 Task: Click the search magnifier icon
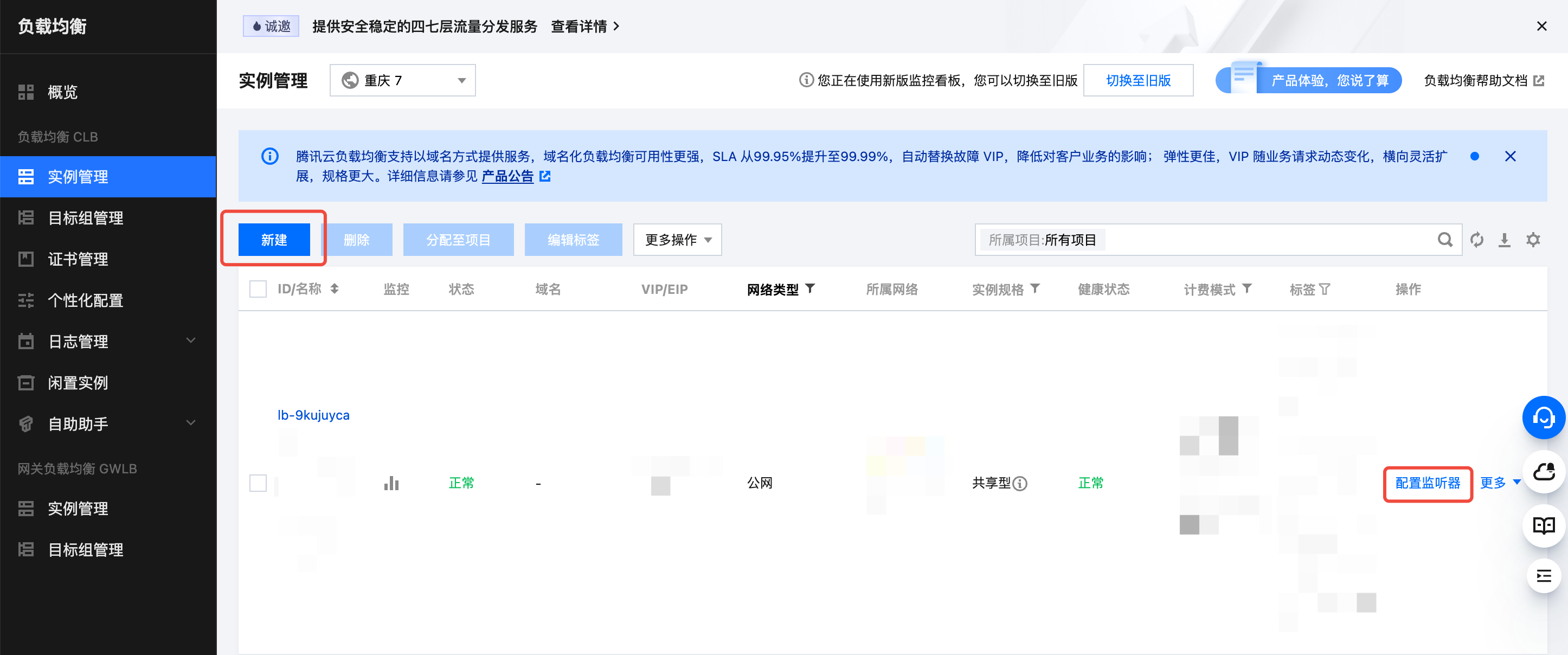pyautogui.click(x=1444, y=240)
